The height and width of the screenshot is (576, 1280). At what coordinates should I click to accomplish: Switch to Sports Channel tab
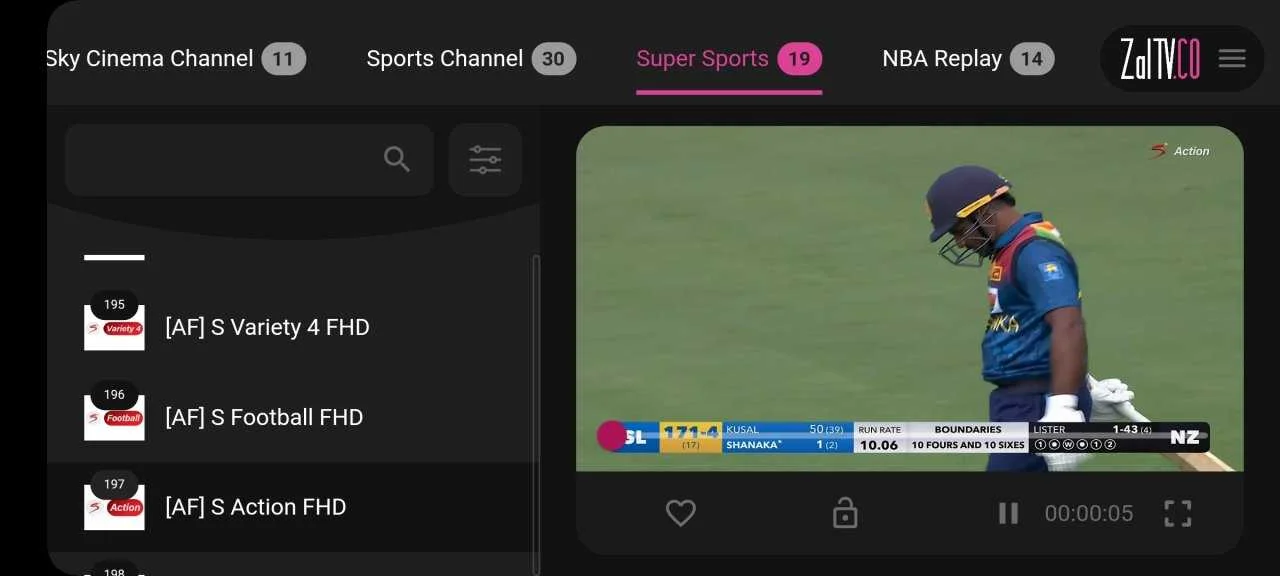(470, 59)
